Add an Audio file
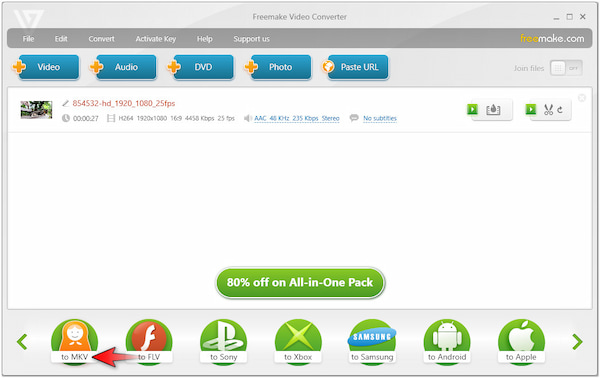 (123, 67)
